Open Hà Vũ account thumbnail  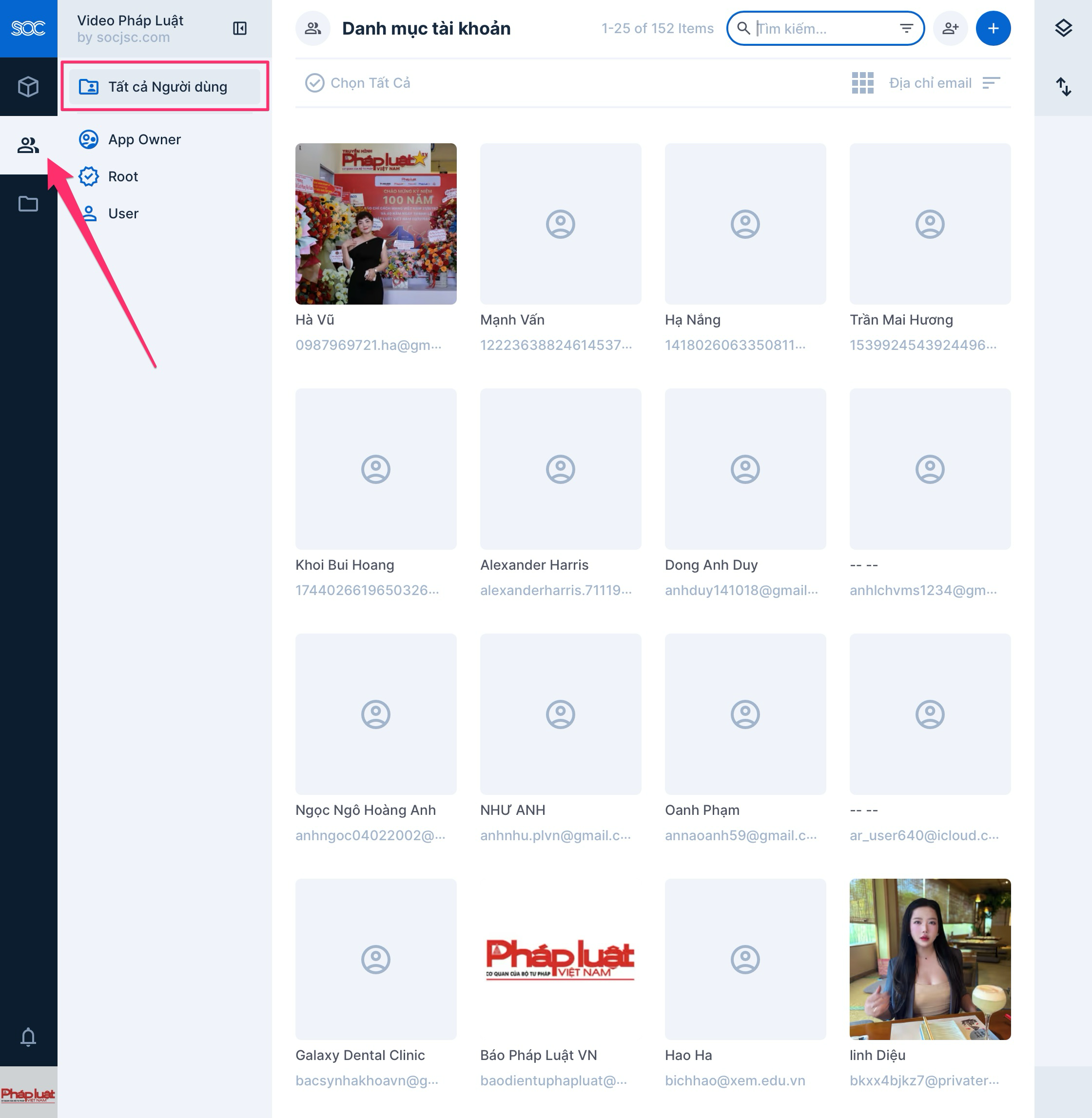(376, 224)
